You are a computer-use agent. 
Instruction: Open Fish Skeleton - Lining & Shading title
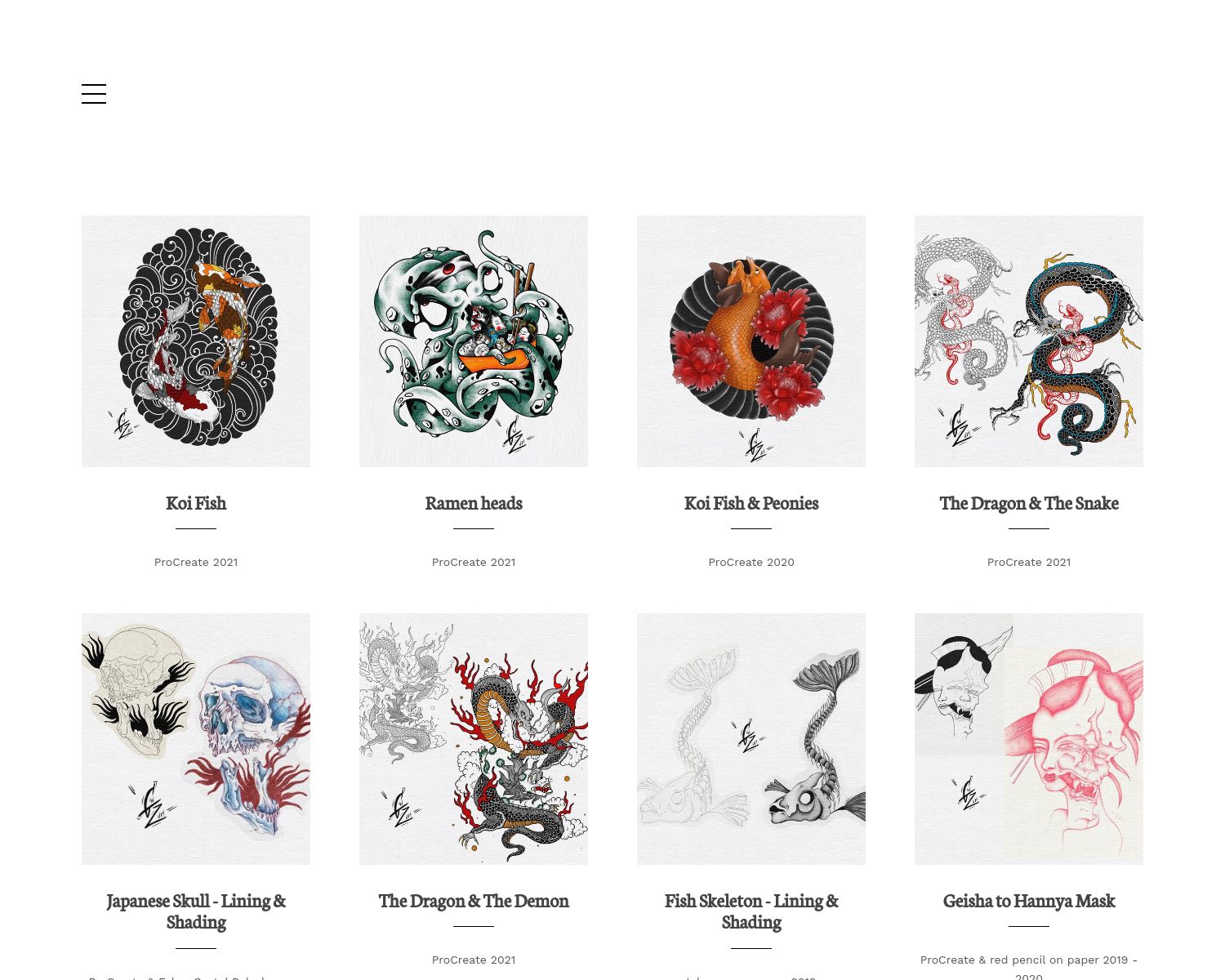pyautogui.click(x=751, y=911)
